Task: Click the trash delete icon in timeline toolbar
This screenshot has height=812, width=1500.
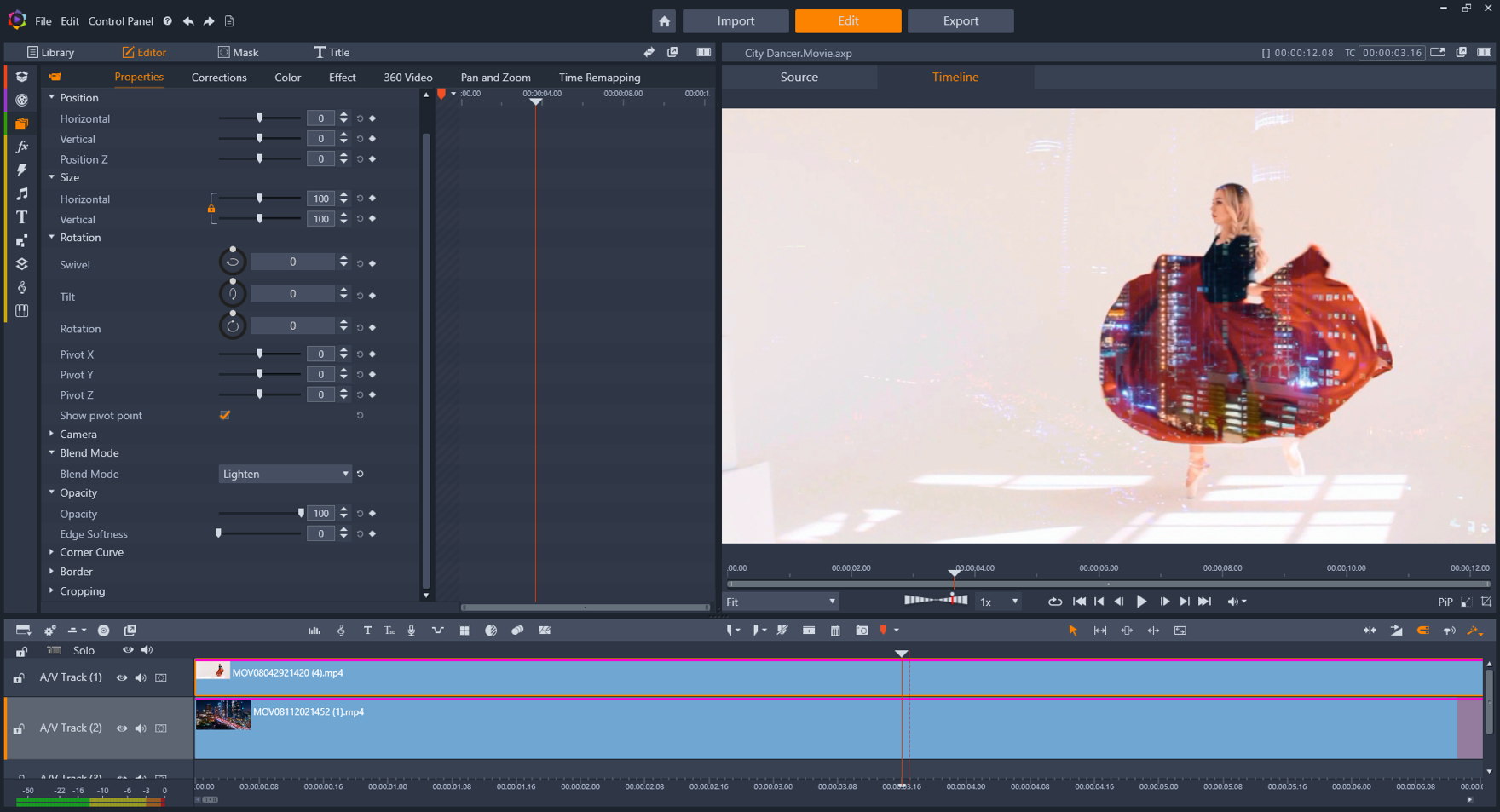Action: 835,631
